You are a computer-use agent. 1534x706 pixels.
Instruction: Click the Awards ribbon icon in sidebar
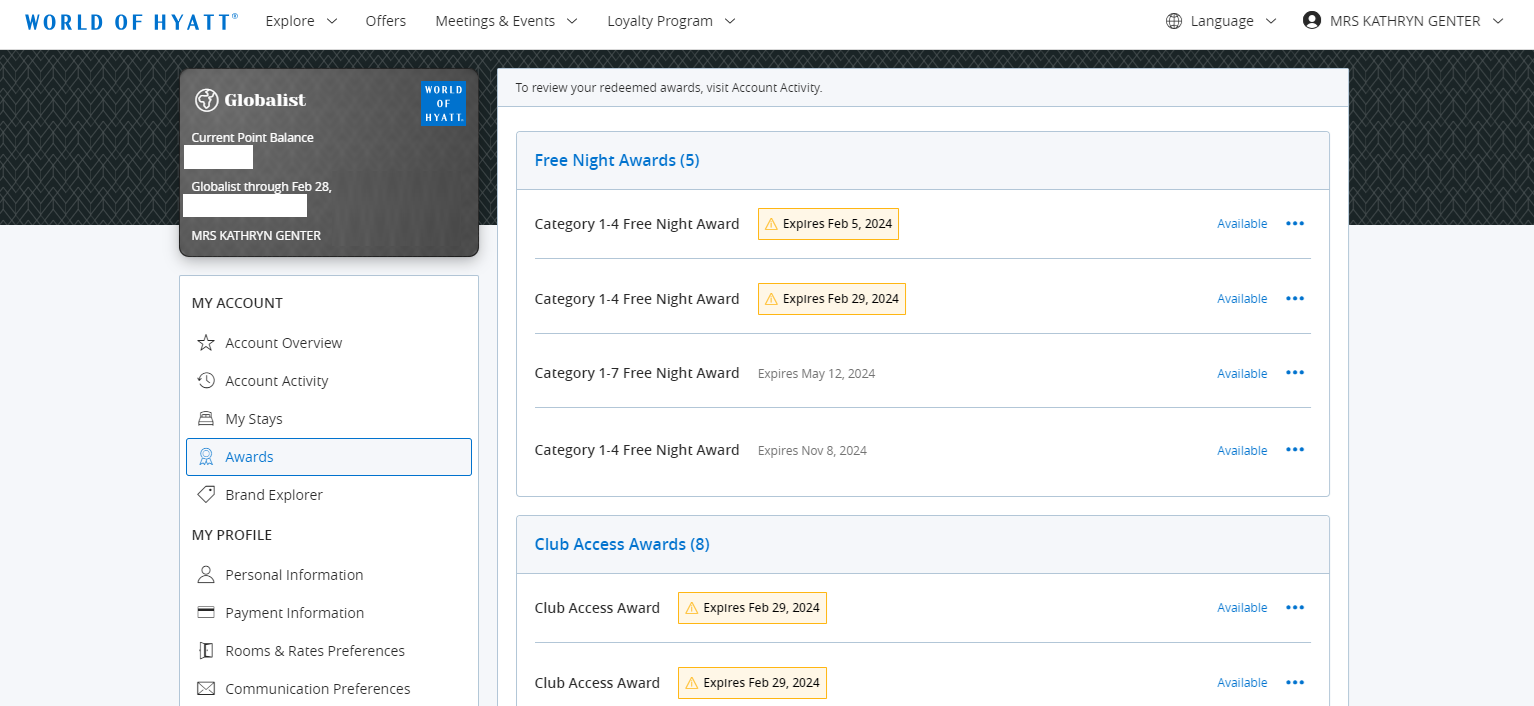click(x=205, y=456)
